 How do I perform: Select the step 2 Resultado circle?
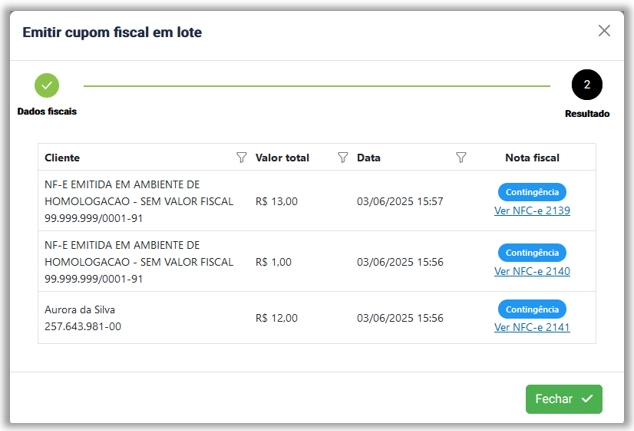pyautogui.click(x=587, y=85)
